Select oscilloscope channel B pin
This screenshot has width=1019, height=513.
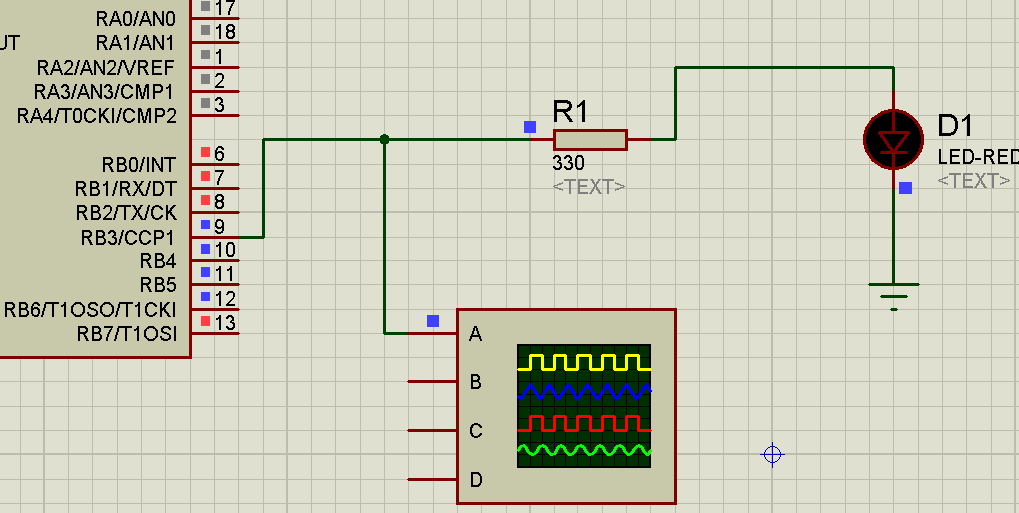pyautogui.click(x=432, y=382)
